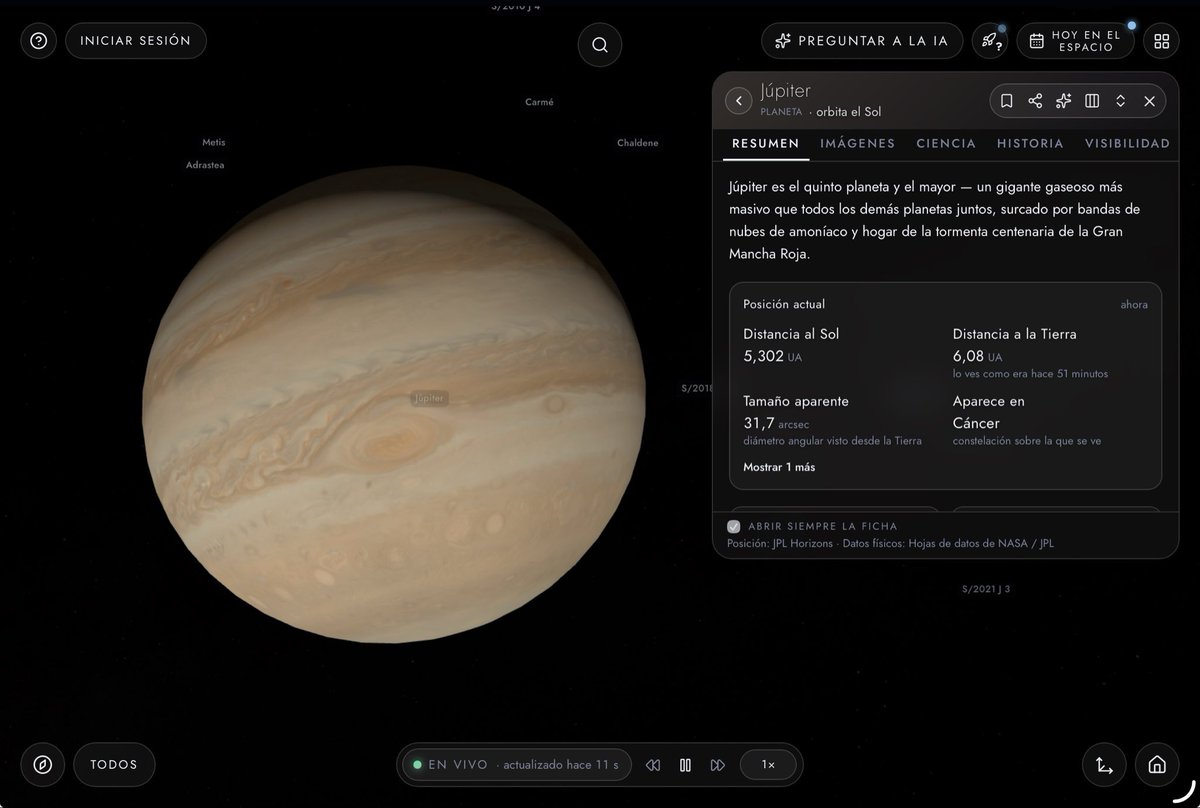Open the Ciencia tab
1200x808 pixels.
point(946,143)
